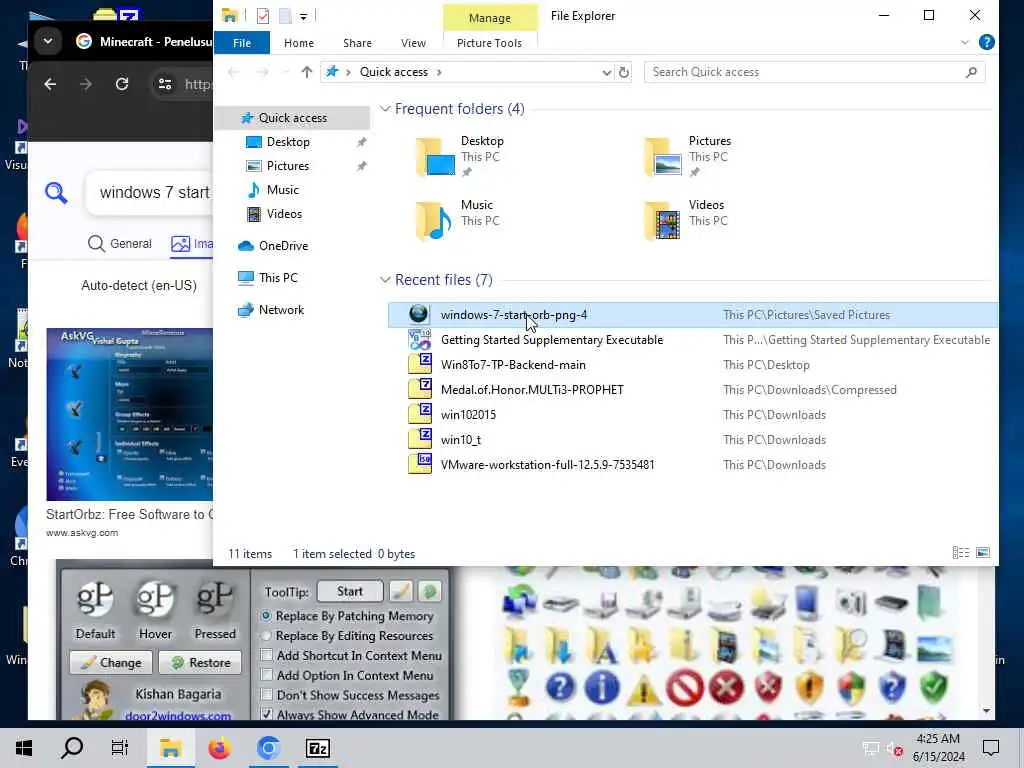Toggle Always Show Advanced Mode checkbox

[x=266, y=714]
